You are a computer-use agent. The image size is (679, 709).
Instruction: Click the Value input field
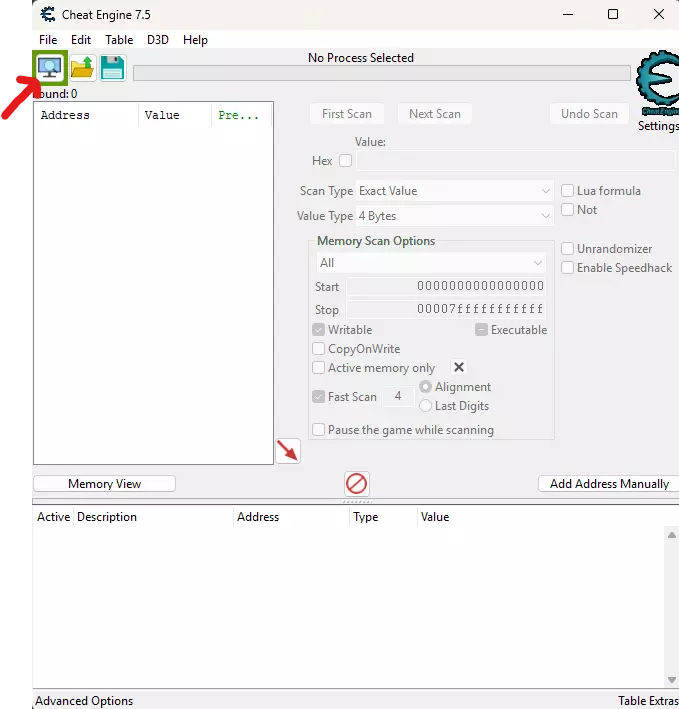tap(516, 161)
